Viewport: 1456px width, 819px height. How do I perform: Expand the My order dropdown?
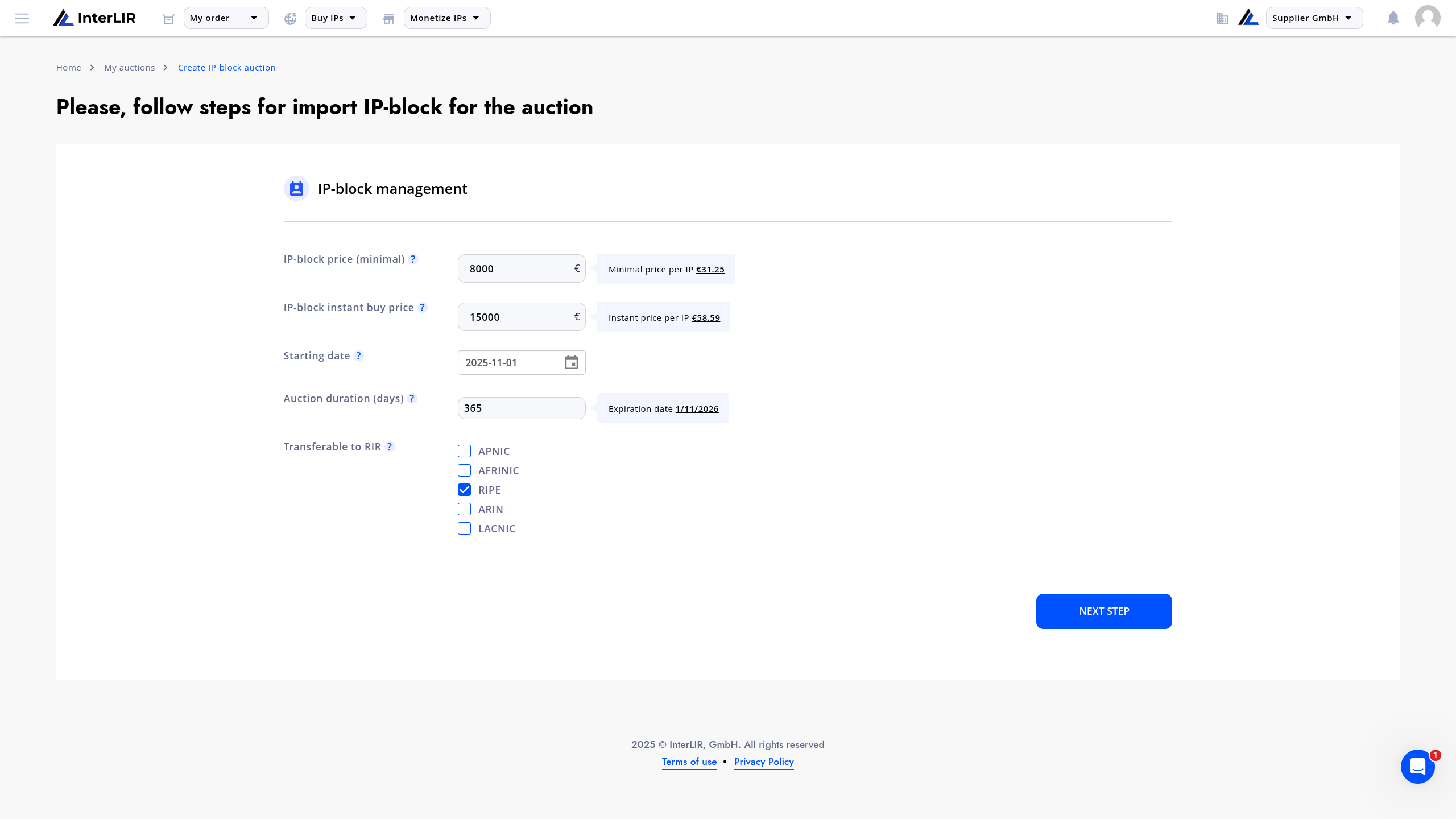(226, 18)
